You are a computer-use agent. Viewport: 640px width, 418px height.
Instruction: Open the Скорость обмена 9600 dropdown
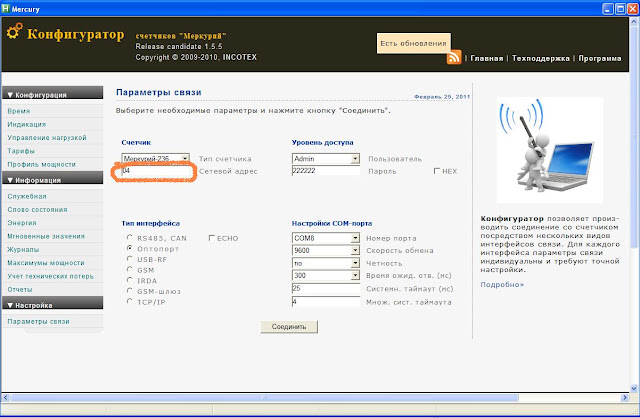[326, 250]
